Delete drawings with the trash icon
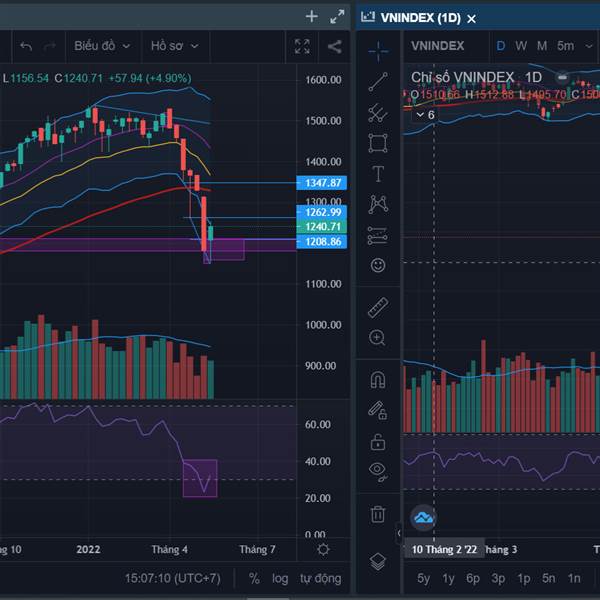Image resolution: width=600 pixels, height=600 pixels. (x=378, y=514)
